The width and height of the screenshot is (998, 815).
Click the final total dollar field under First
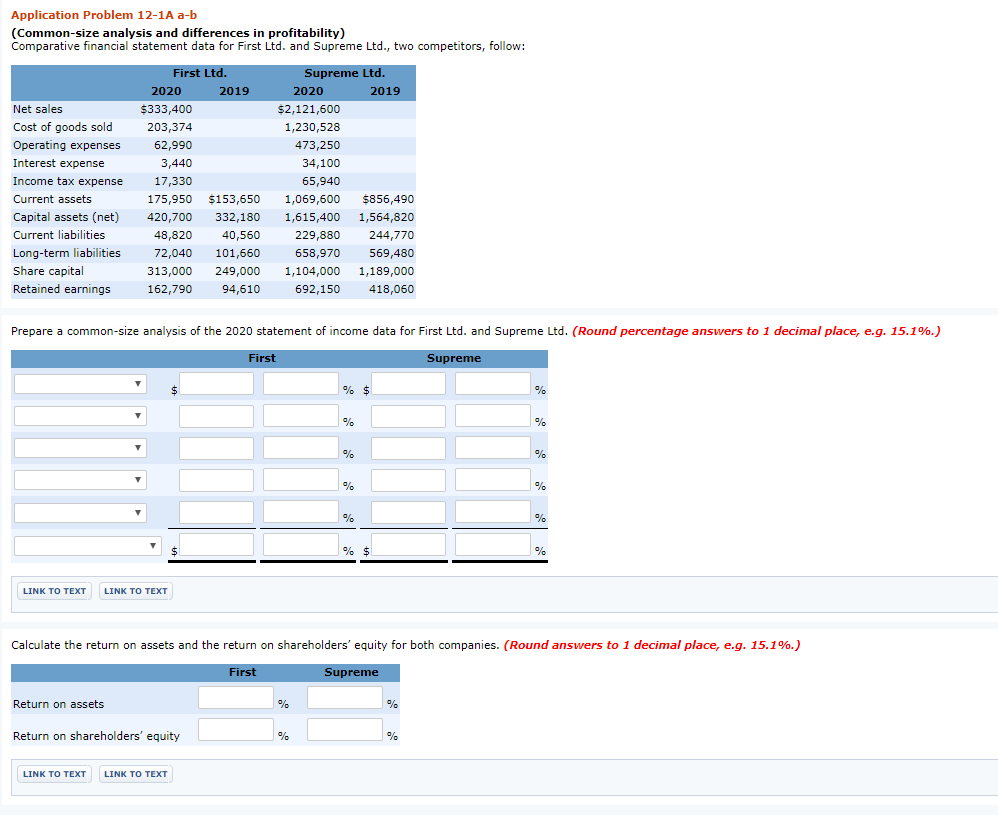[x=216, y=545]
